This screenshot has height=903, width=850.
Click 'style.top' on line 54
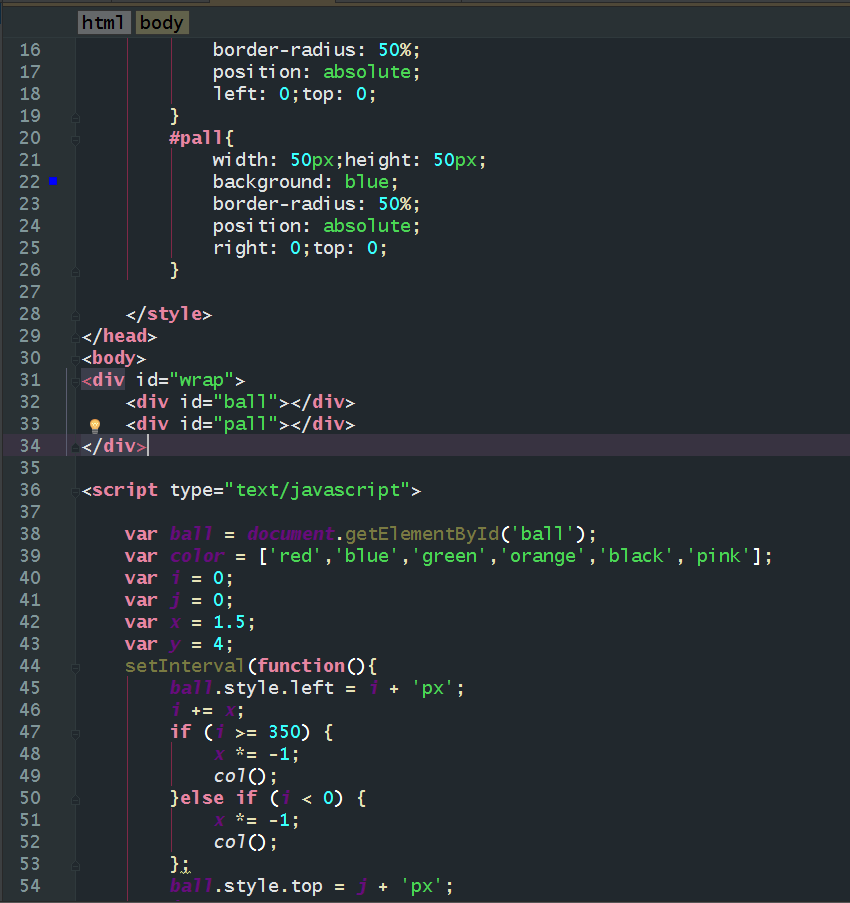tap(273, 886)
